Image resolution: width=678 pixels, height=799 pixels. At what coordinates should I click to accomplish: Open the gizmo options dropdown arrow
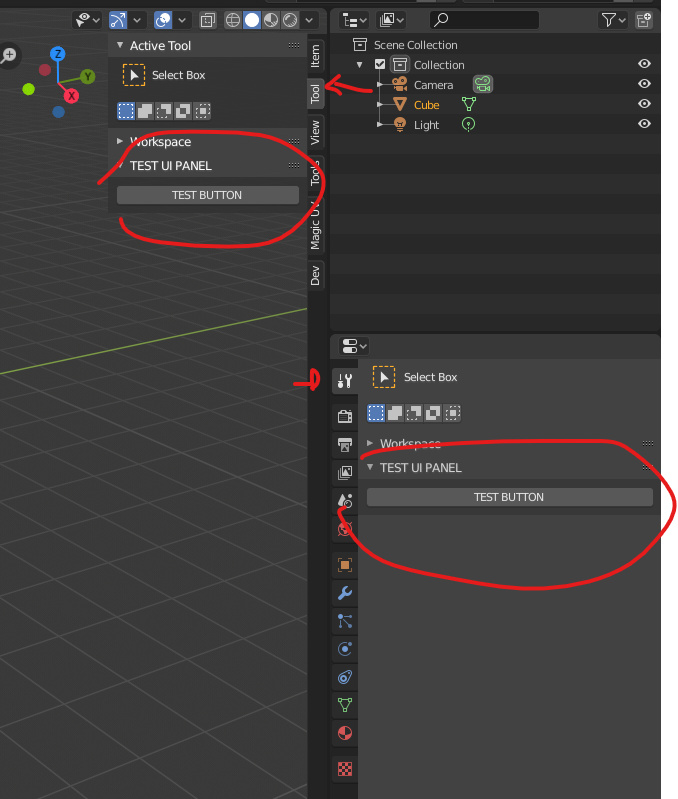[137, 20]
